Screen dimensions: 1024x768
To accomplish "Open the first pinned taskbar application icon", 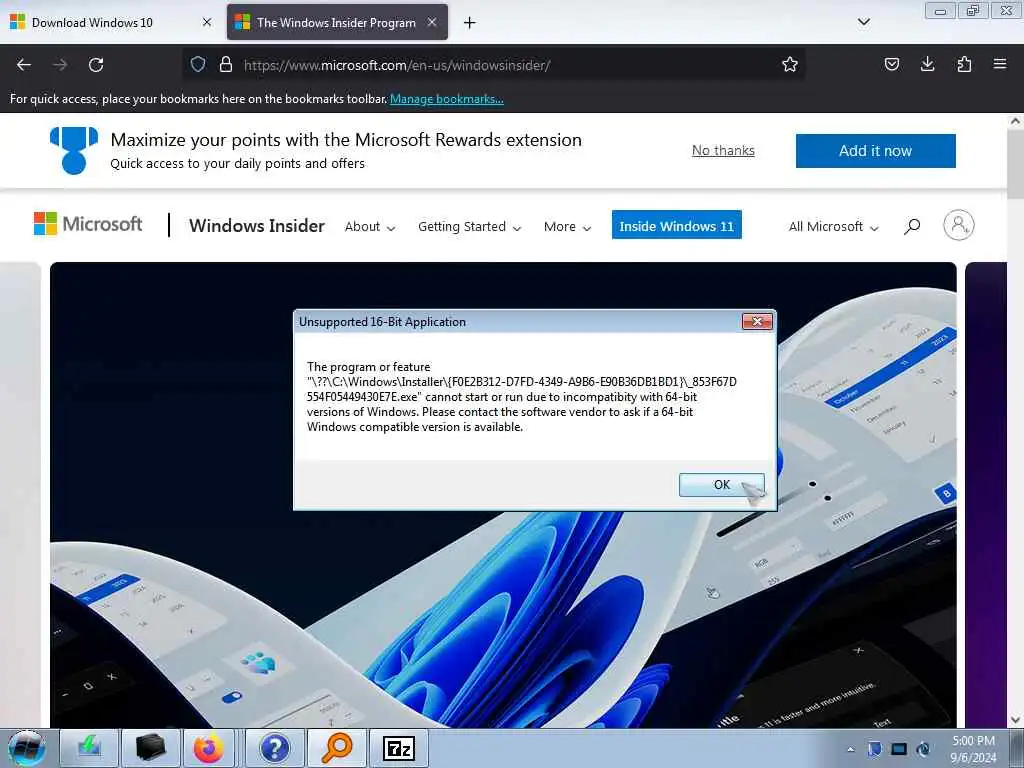I will (88, 748).
